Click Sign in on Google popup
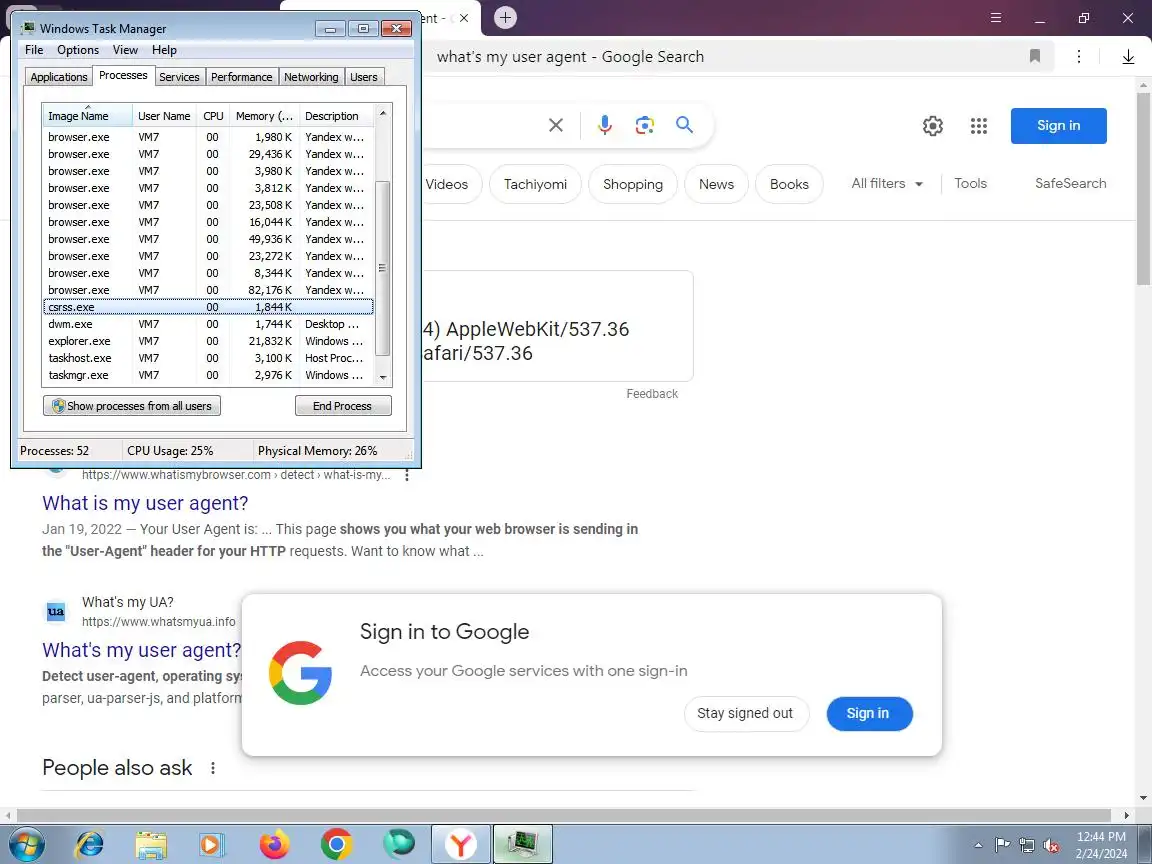This screenshot has height=864, width=1152. (x=869, y=713)
